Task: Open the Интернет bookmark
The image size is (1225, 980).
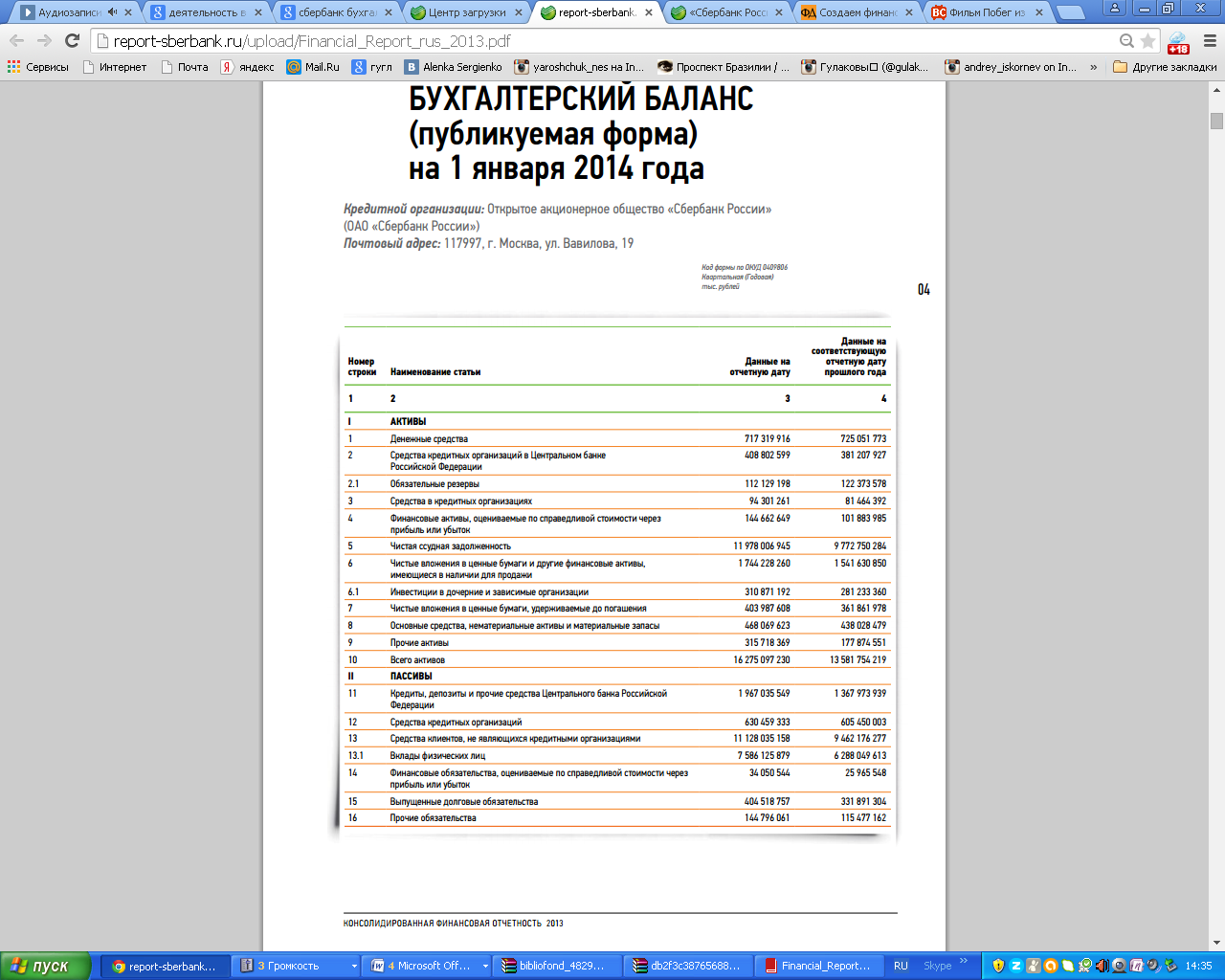Action: tap(114, 67)
